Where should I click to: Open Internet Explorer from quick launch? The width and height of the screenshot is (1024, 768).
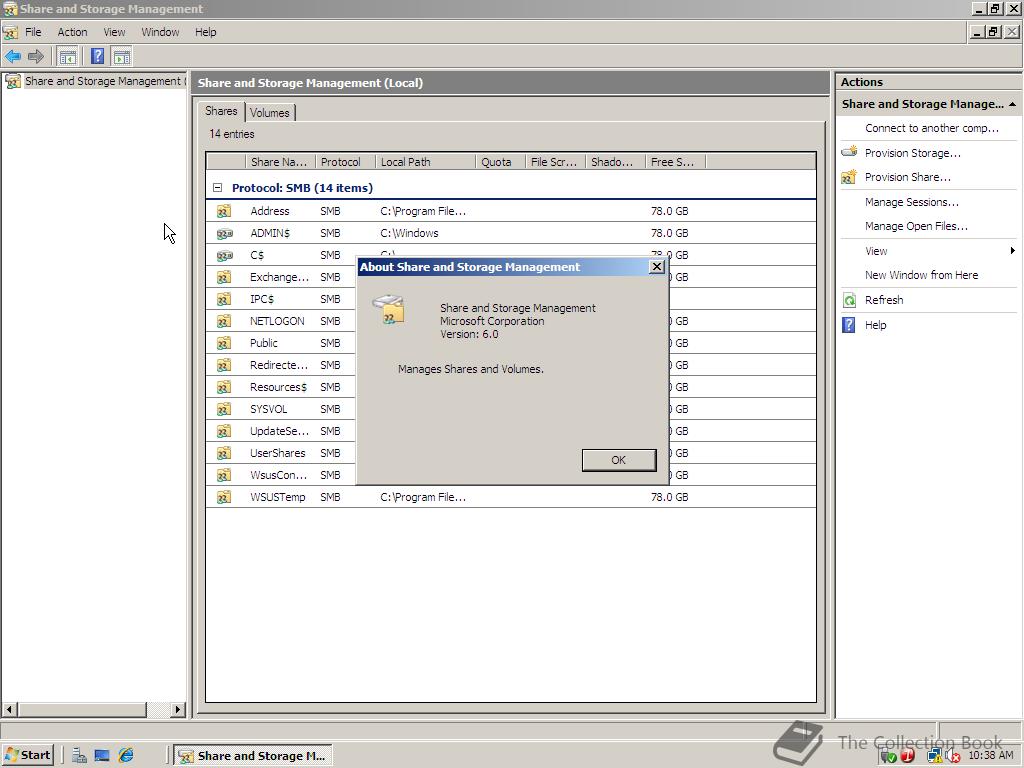tap(125, 756)
